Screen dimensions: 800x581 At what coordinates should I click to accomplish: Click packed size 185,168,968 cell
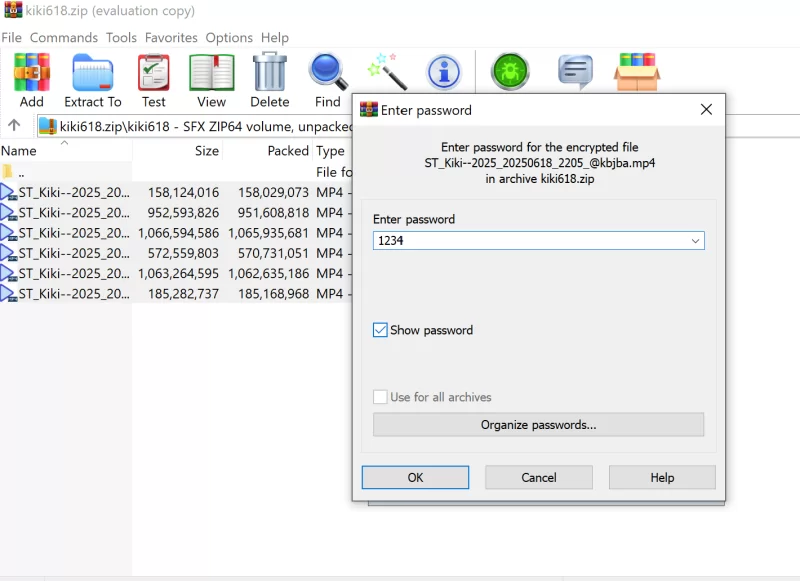[273, 294]
